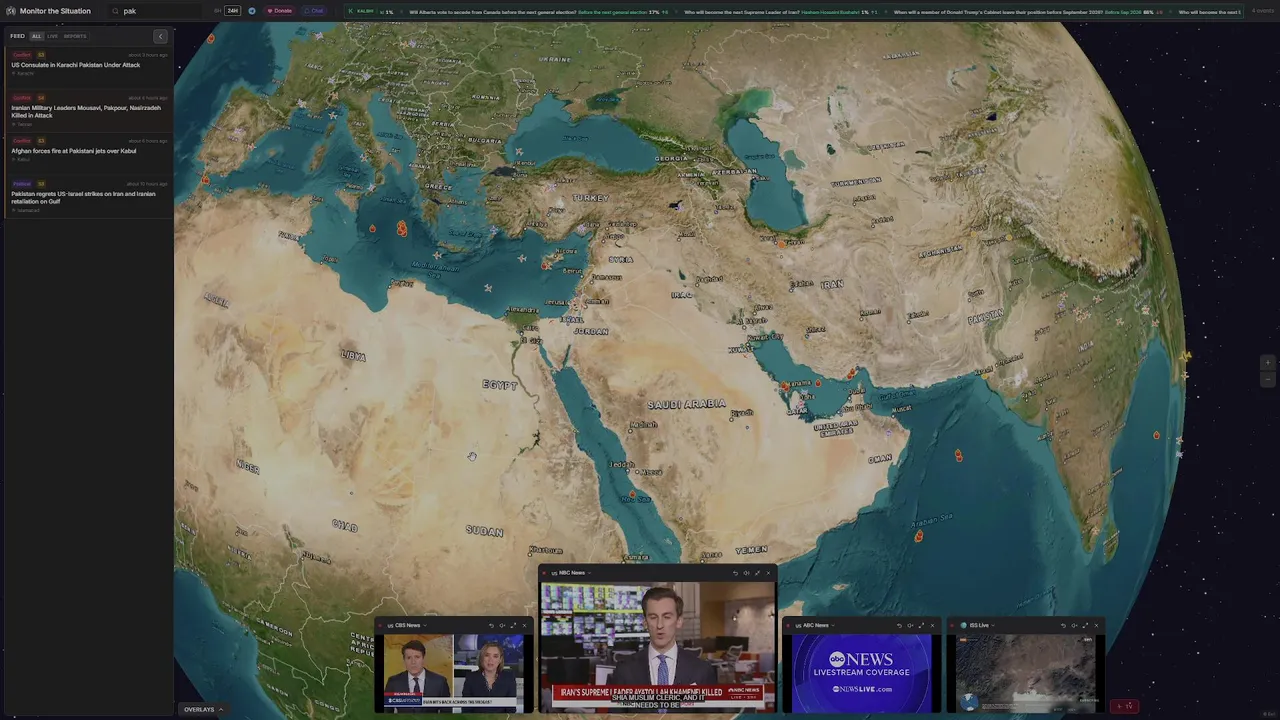Toggle audio on the ABC News stream
The image size is (1280, 720).
coord(910,625)
